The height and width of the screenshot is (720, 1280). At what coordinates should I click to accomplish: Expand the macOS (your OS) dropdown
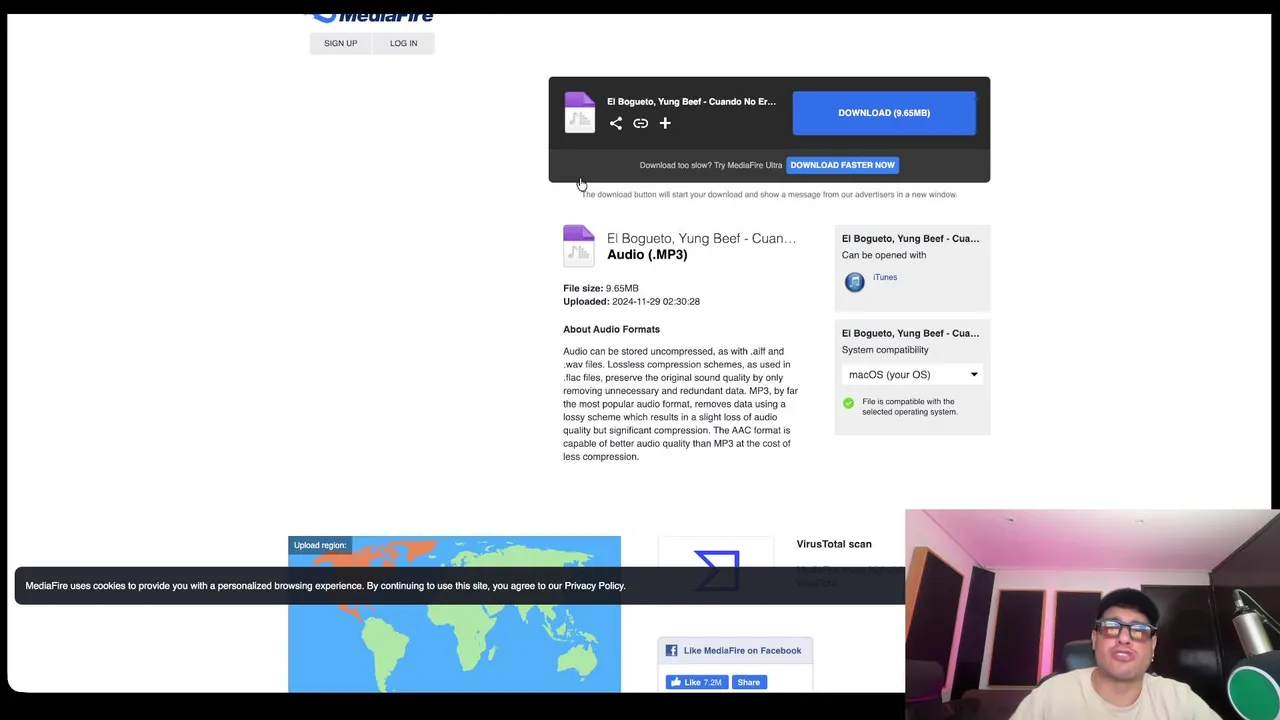click(912, 375)
